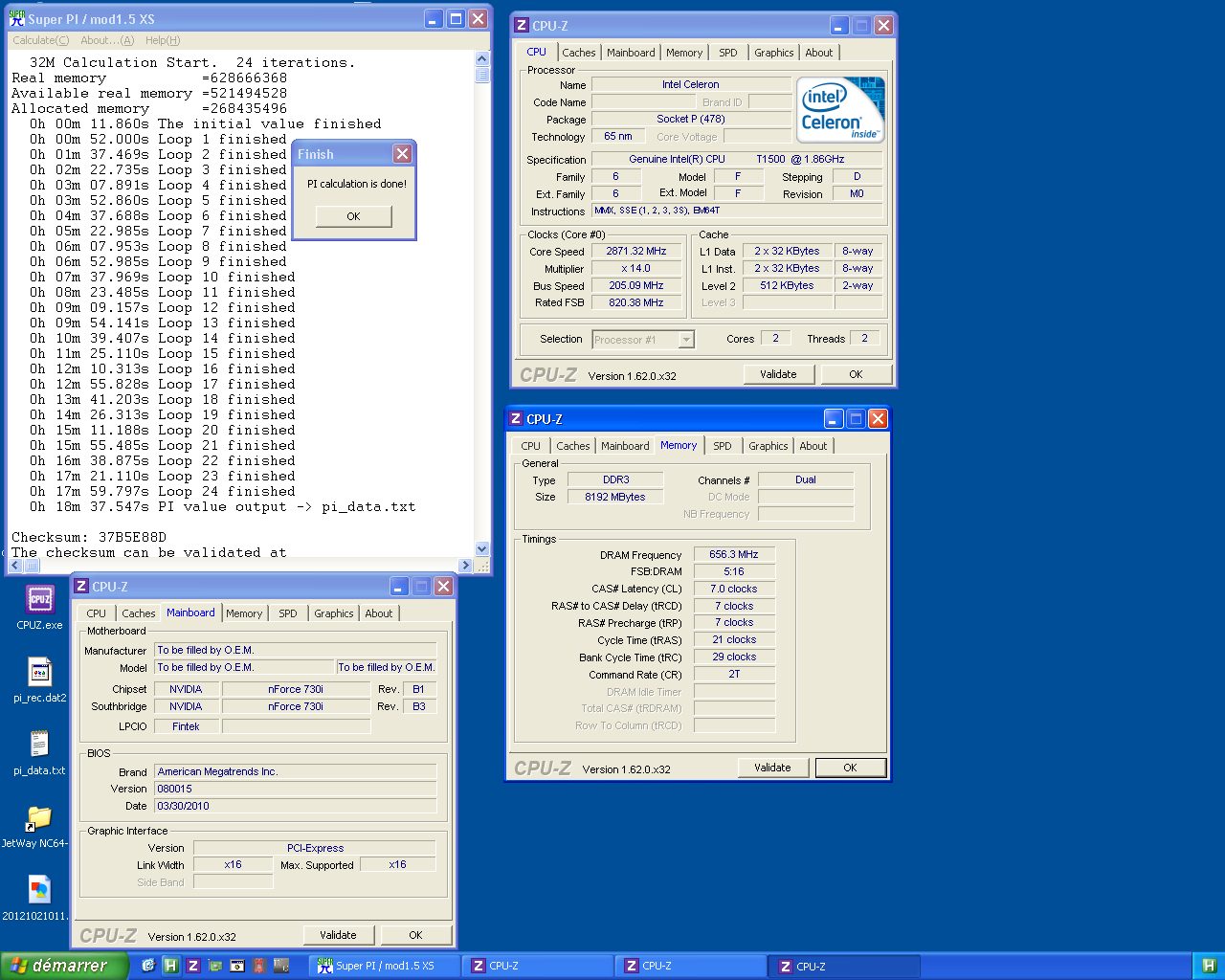This screenshot has width=1225, height=980.
Task: Open the Calculate menu in Super PI
Action: tap(41, 40)
